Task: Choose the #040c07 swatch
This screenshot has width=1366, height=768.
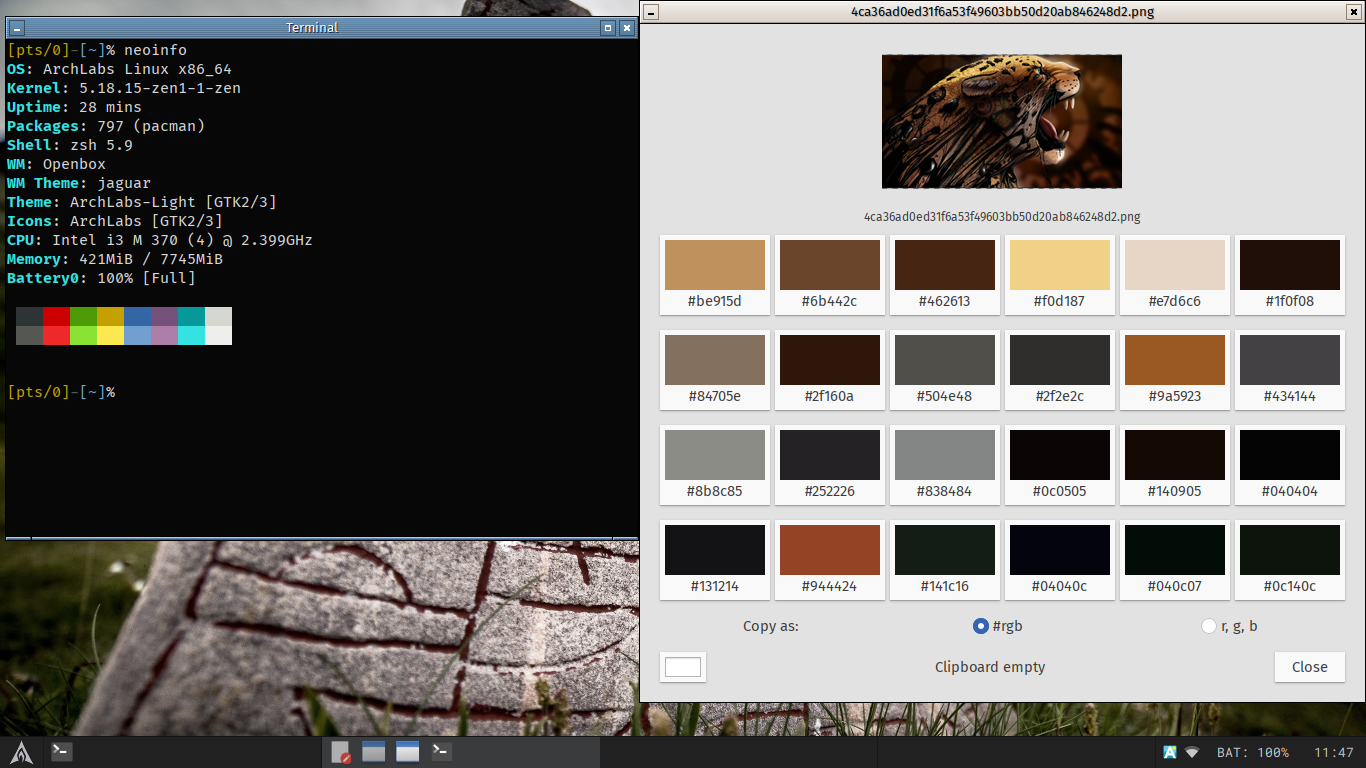Action: (x=1175, y=560)
